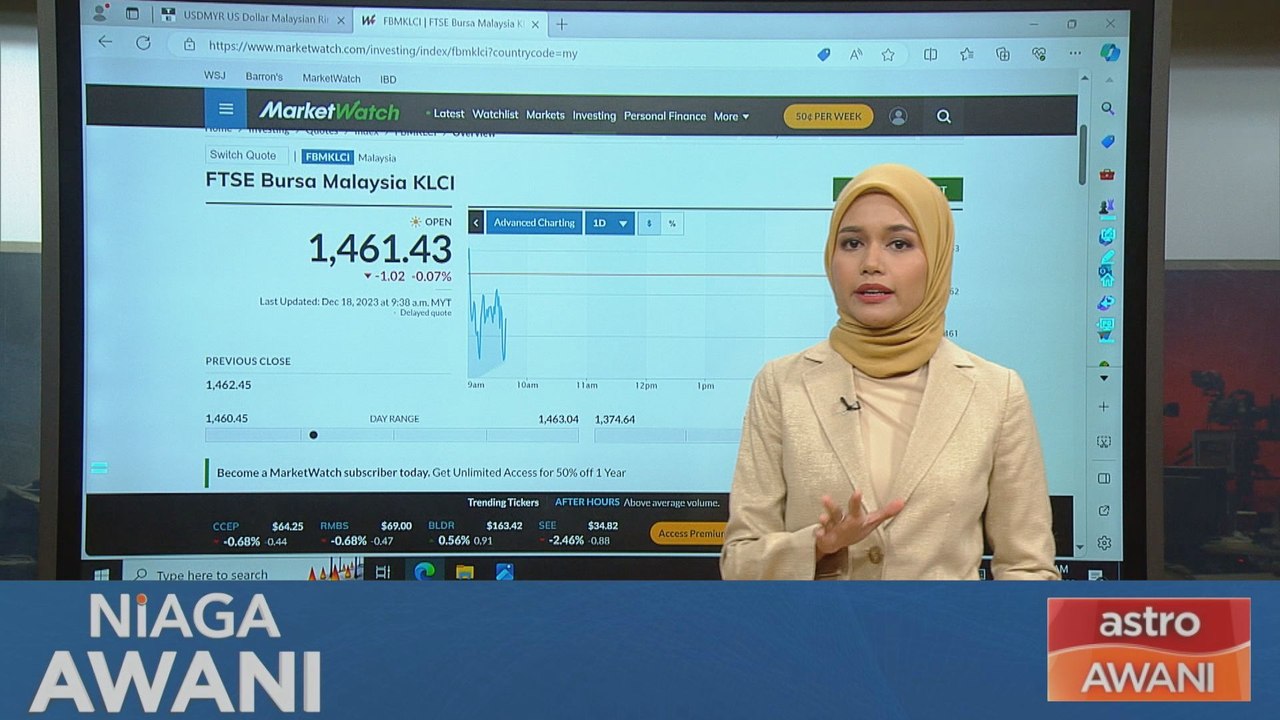Open the sidebar screenshot icon
This screenshot has height=720, width=1280.
[x=1104, y=442]
